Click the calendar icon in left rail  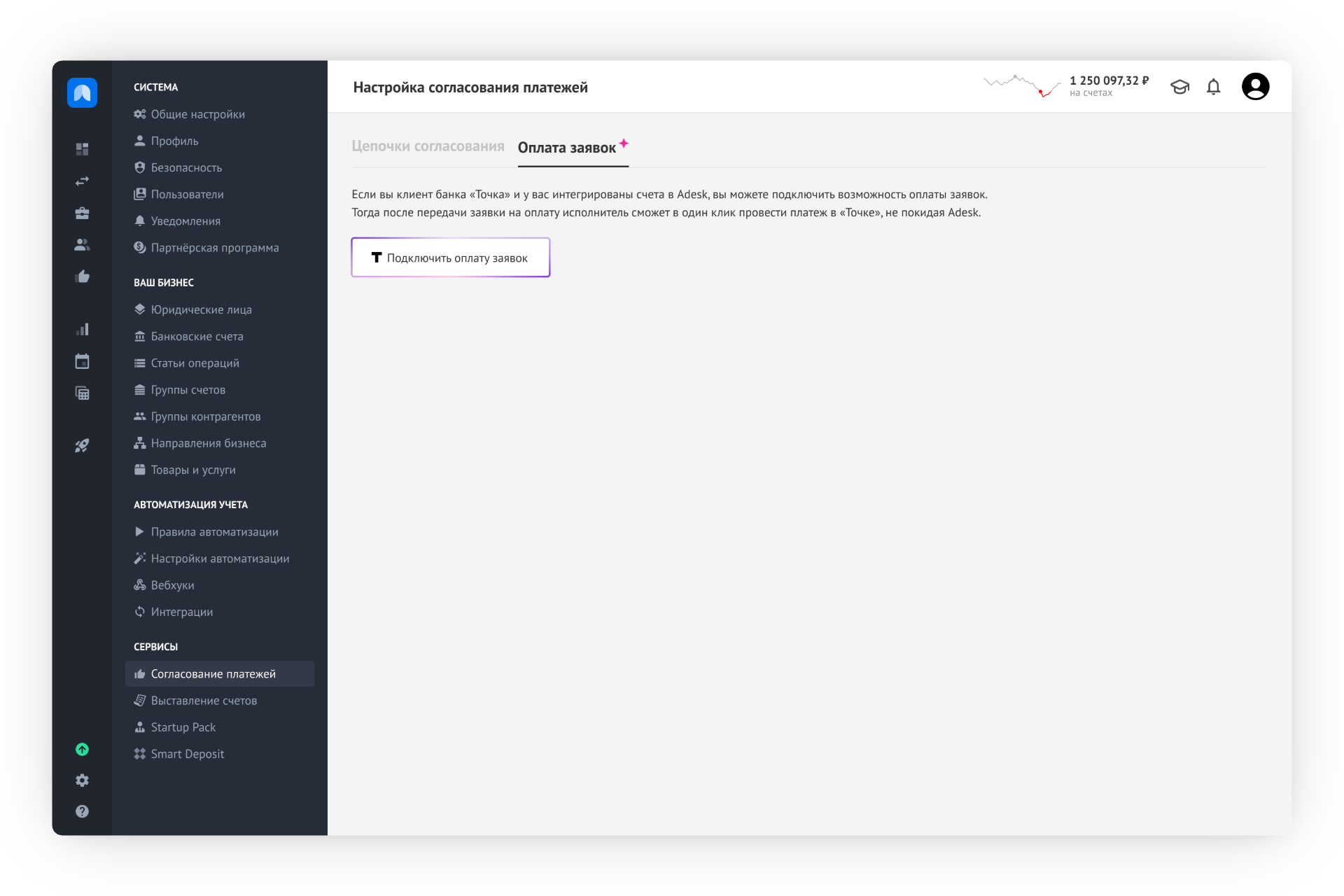click(82, 361)
